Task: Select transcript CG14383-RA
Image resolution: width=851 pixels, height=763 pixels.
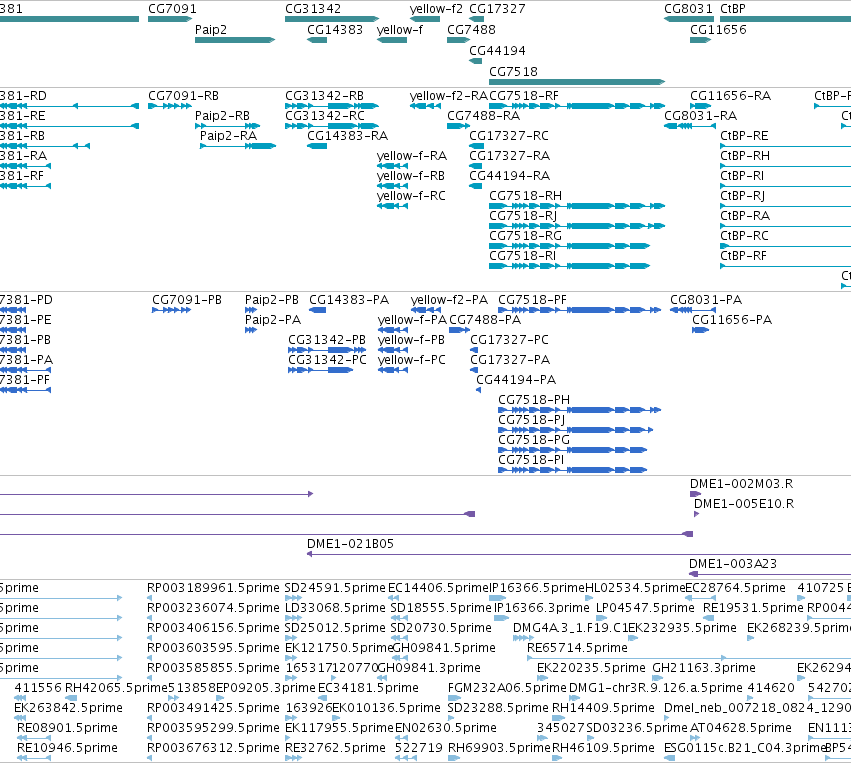Action: (317, 146)
